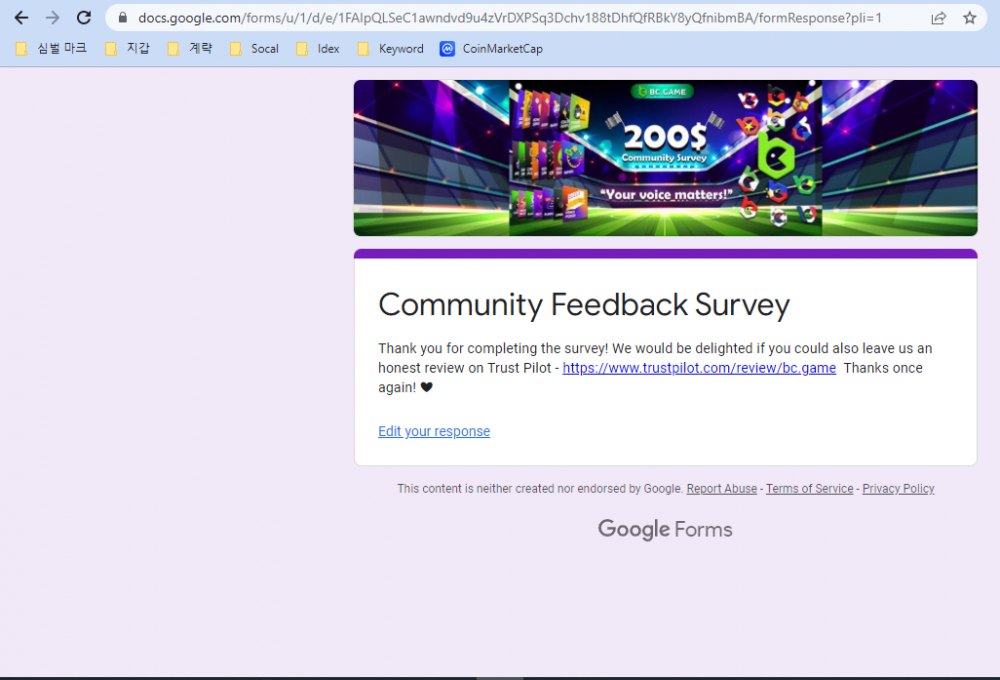Bookmark this page with star icon
This screenshot has height=680, width=1000.
[x=969, y=18]
